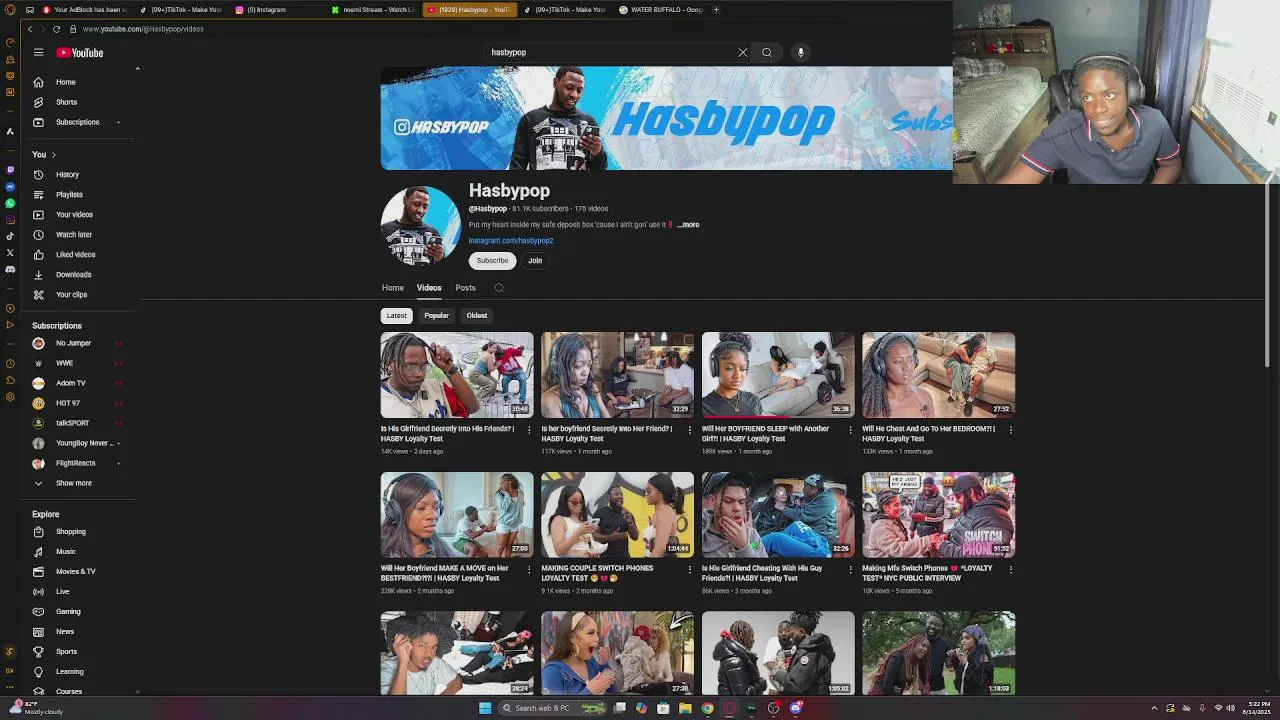
Task: Open Watch later list
Action: click(x=75, y=234)
